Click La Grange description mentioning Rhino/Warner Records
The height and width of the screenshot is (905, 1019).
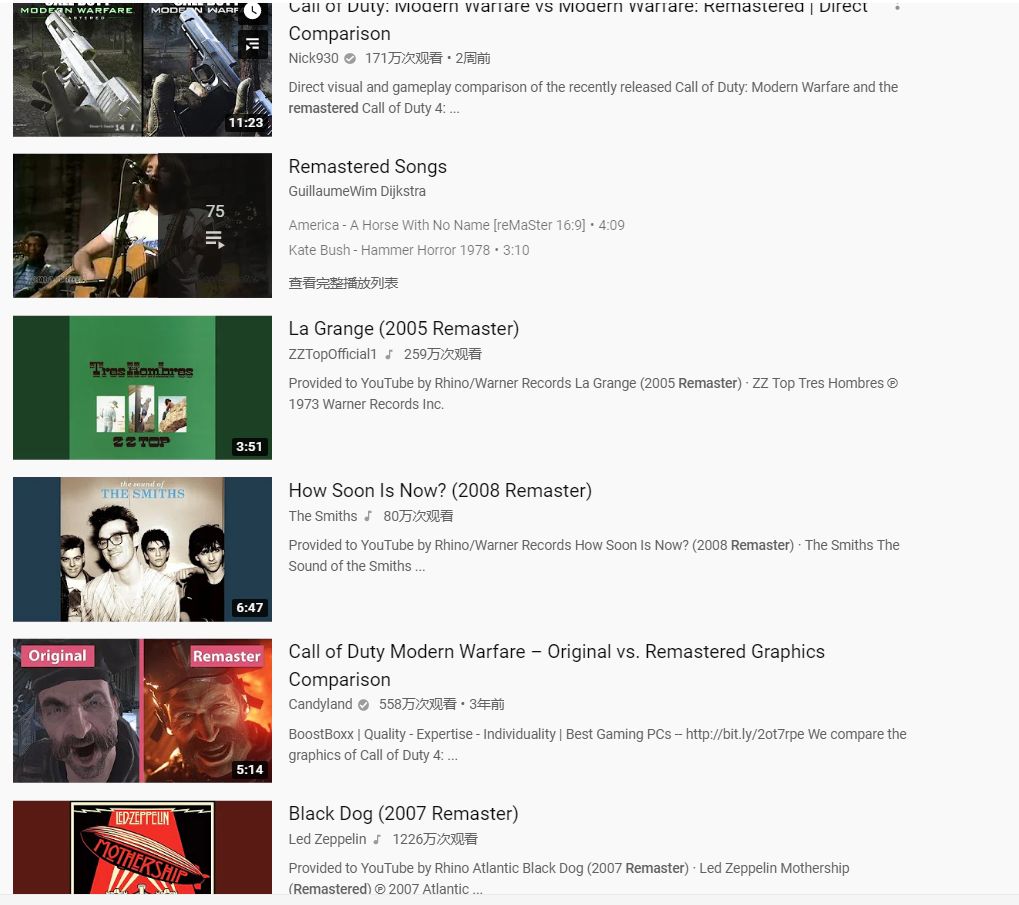pyautogui.click(x=593, y=394)
